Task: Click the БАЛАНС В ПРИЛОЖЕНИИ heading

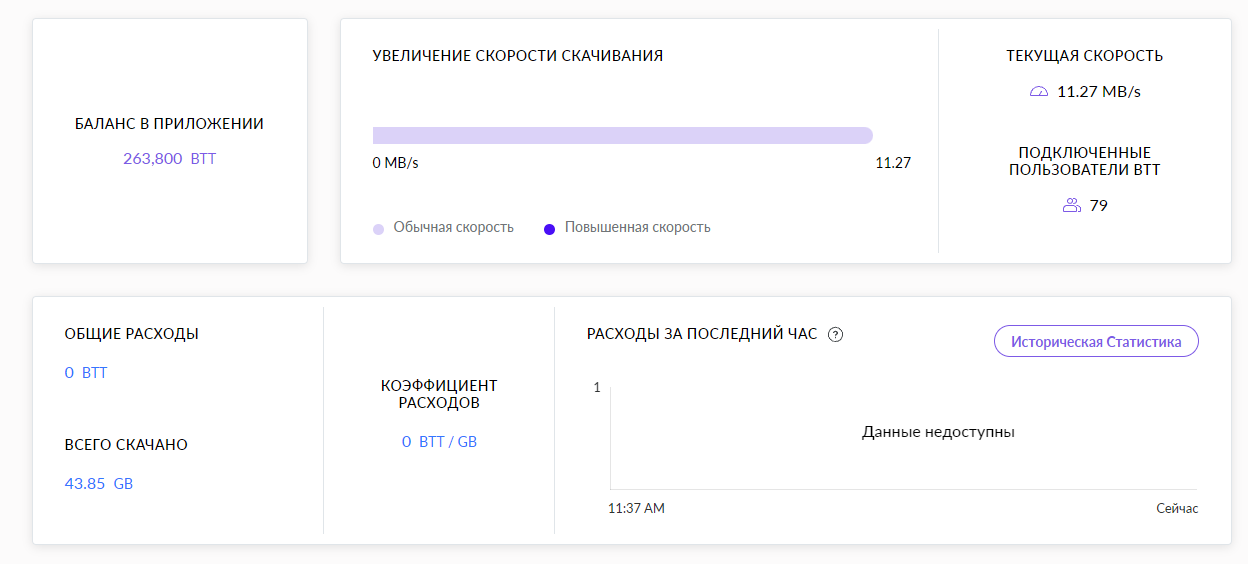Action: 169,124
